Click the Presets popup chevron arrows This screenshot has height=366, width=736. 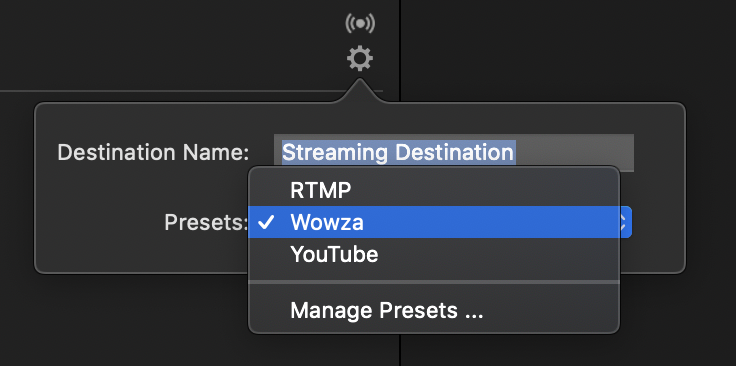coord(625,222)
